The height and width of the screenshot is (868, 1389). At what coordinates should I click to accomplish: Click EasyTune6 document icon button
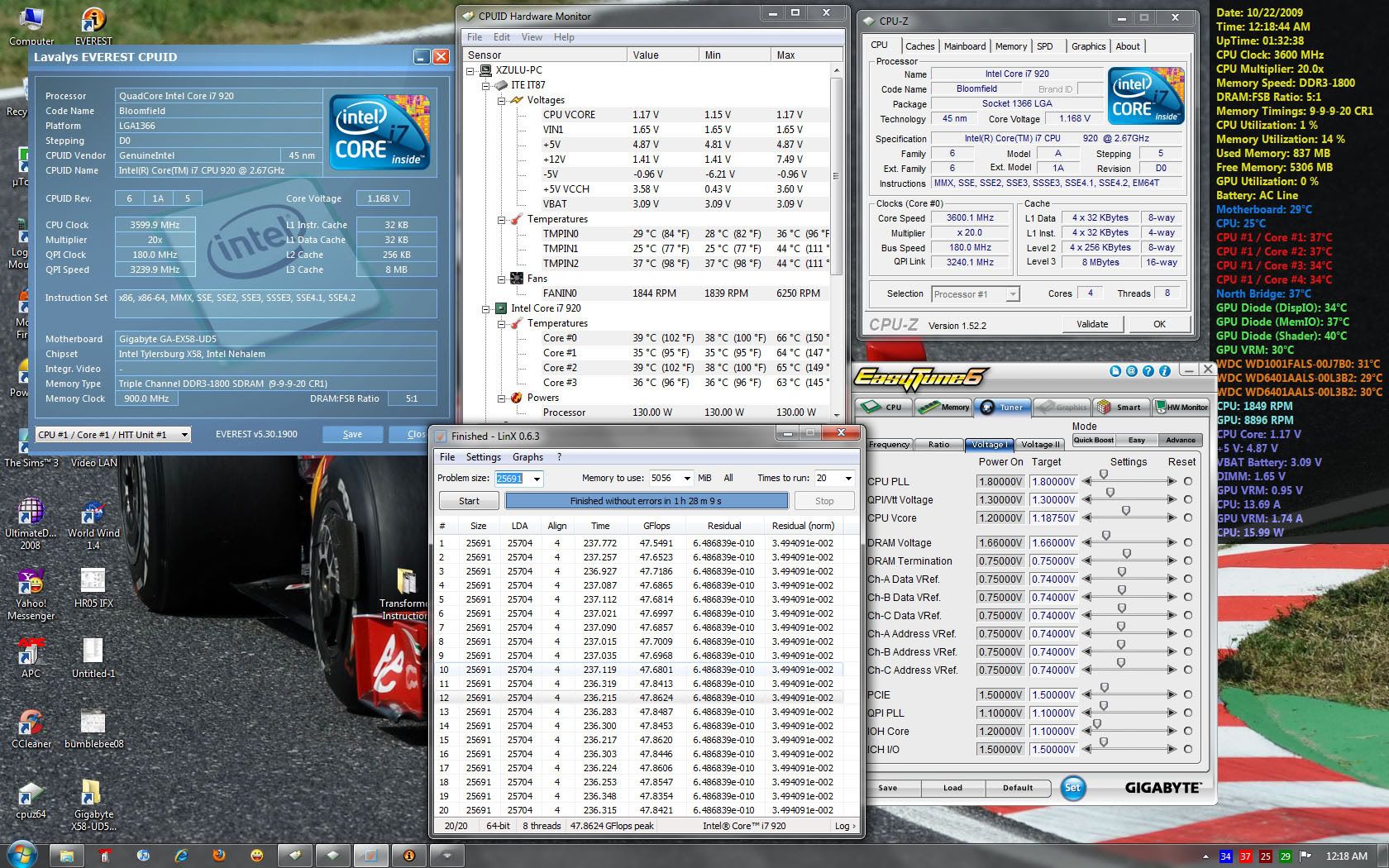tap(1115, 371)
